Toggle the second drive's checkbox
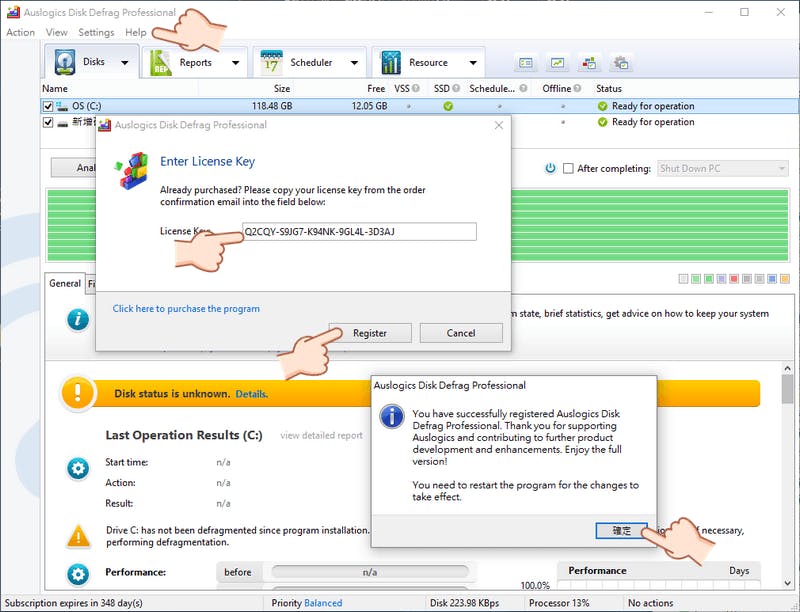Viewport: 800px width, 612px height. (x=48, y=122)
